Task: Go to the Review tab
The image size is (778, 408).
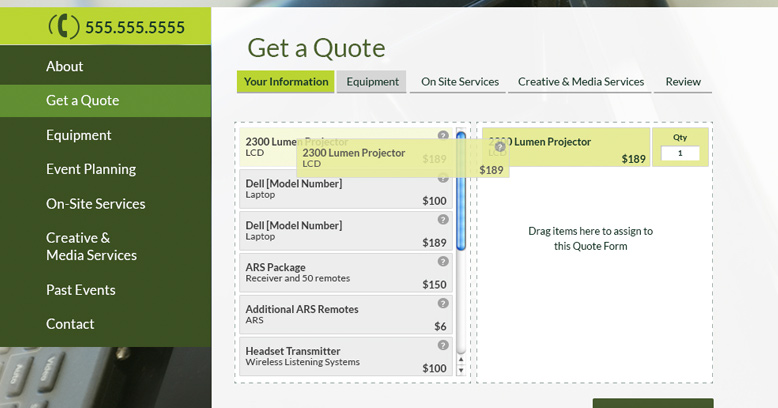Action: [683, 82]
